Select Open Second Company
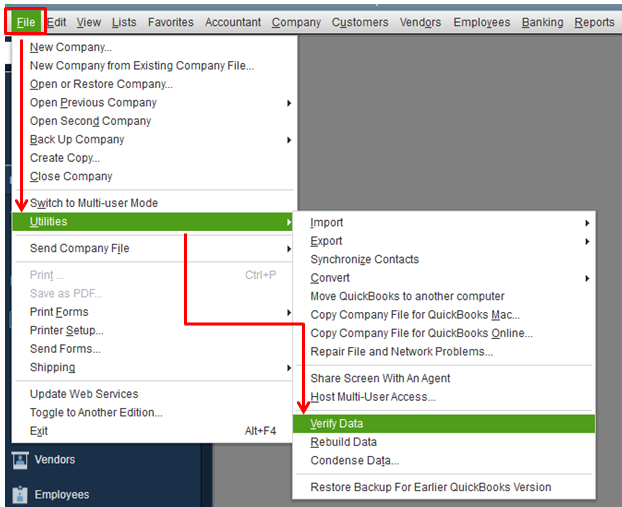622x507 pixels. point(155,121)
